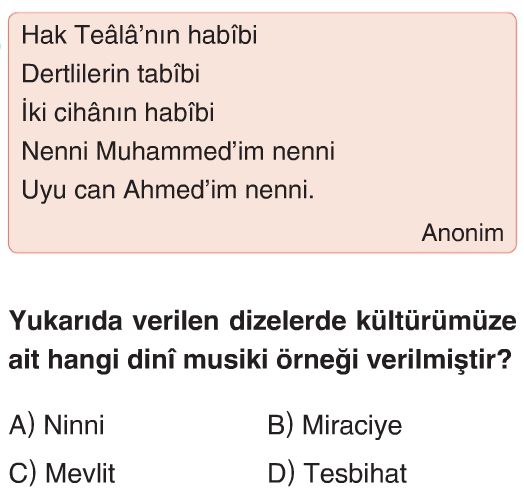Click the 'Anonim' attribution text
The width and height of the screenshot is (524, 498).
click(x=463, y=233)
